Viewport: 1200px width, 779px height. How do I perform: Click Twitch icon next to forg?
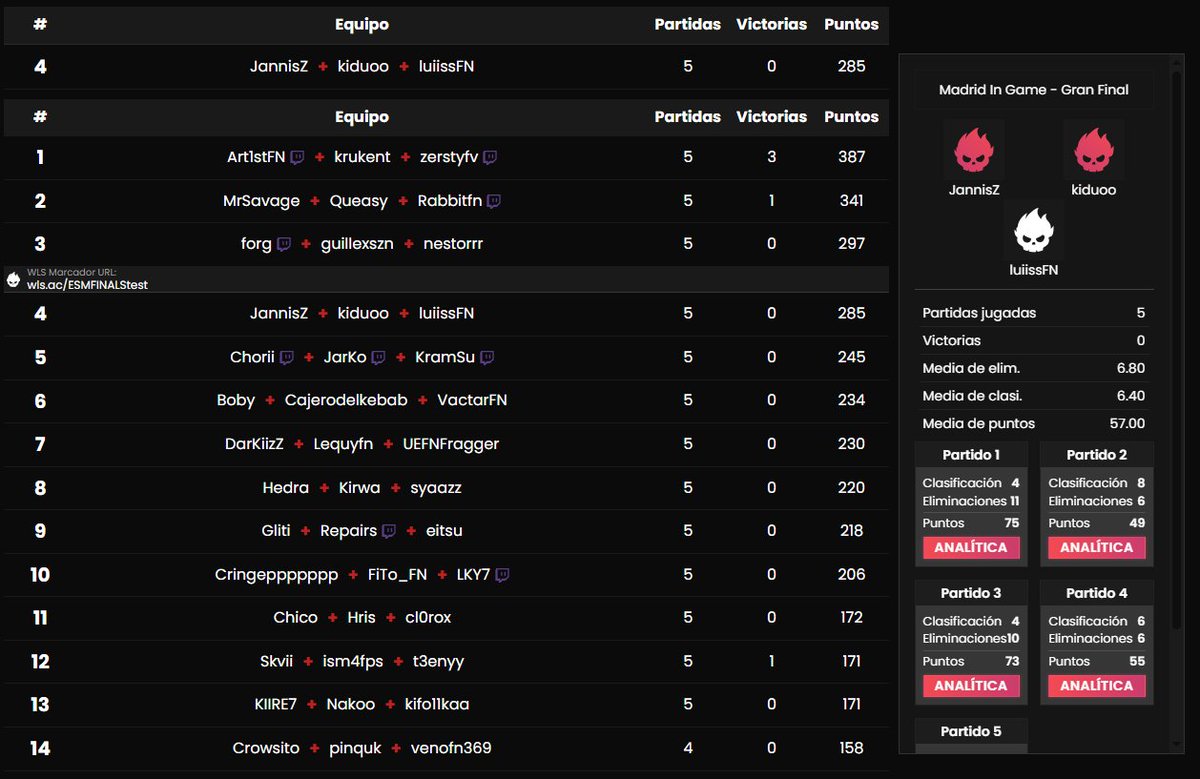click(x=284, y=244)
